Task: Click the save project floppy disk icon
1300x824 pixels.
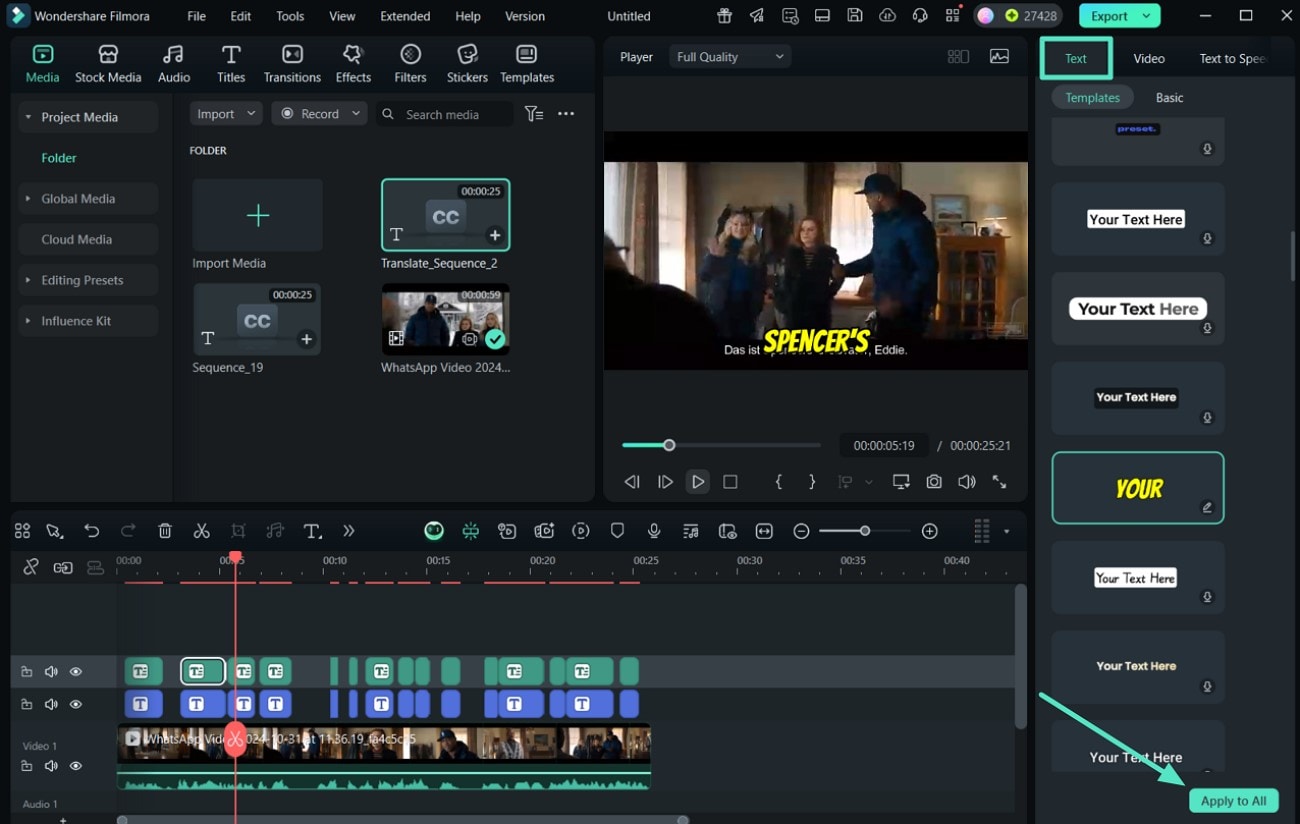Action: tap(854, 16)
